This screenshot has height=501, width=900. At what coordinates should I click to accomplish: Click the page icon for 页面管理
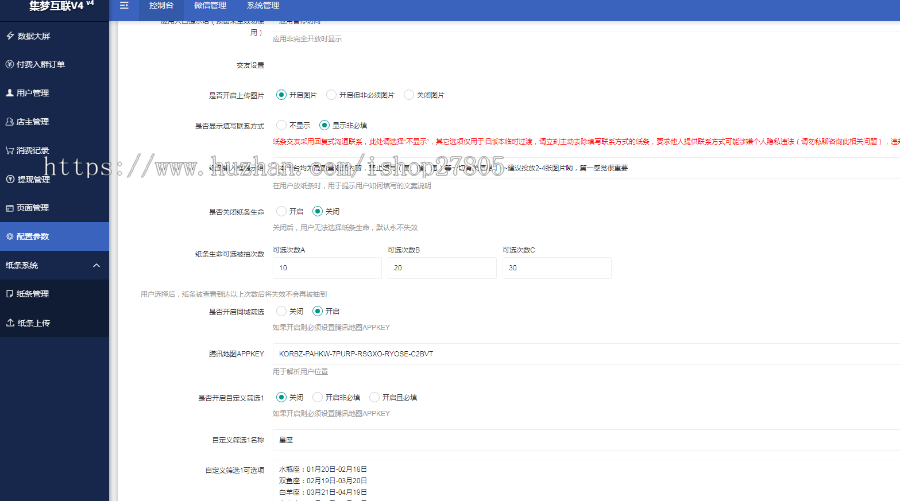pyautogui.click(x=10, y=208)
